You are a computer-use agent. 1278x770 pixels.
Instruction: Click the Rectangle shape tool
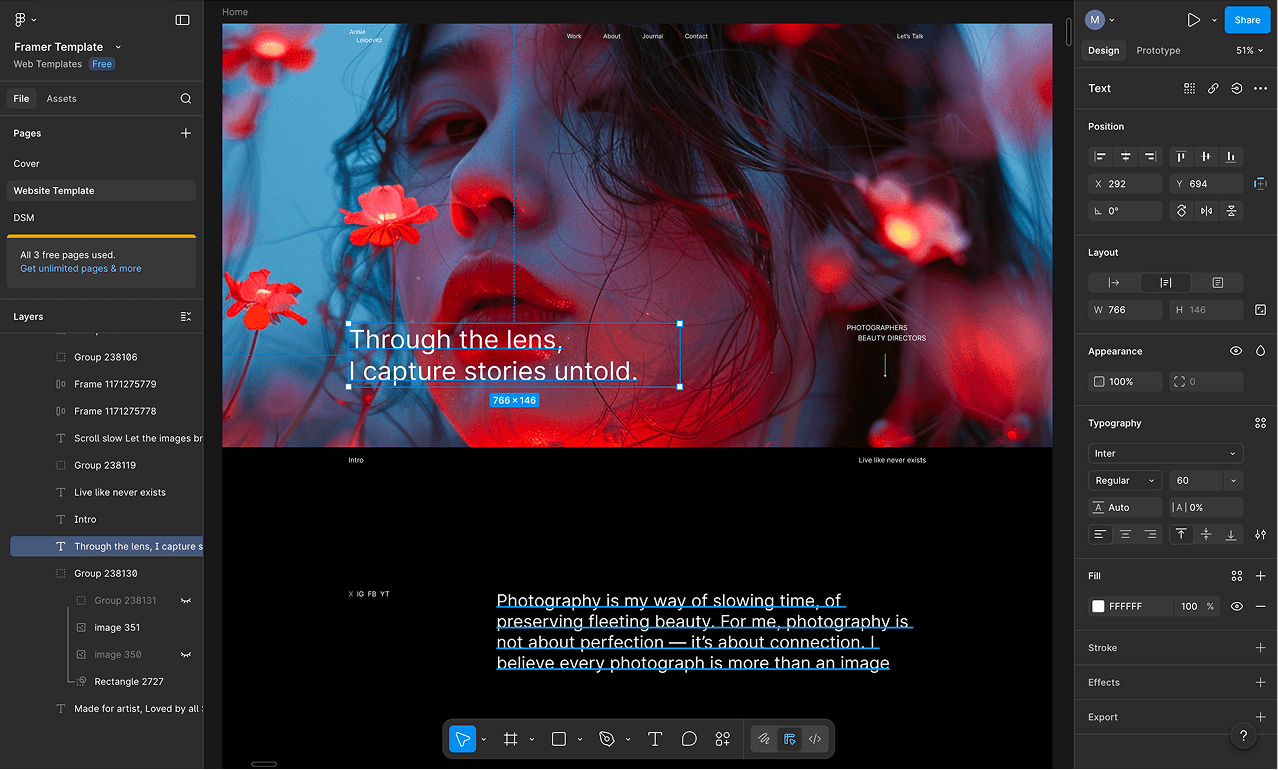[x=559, y=739]
